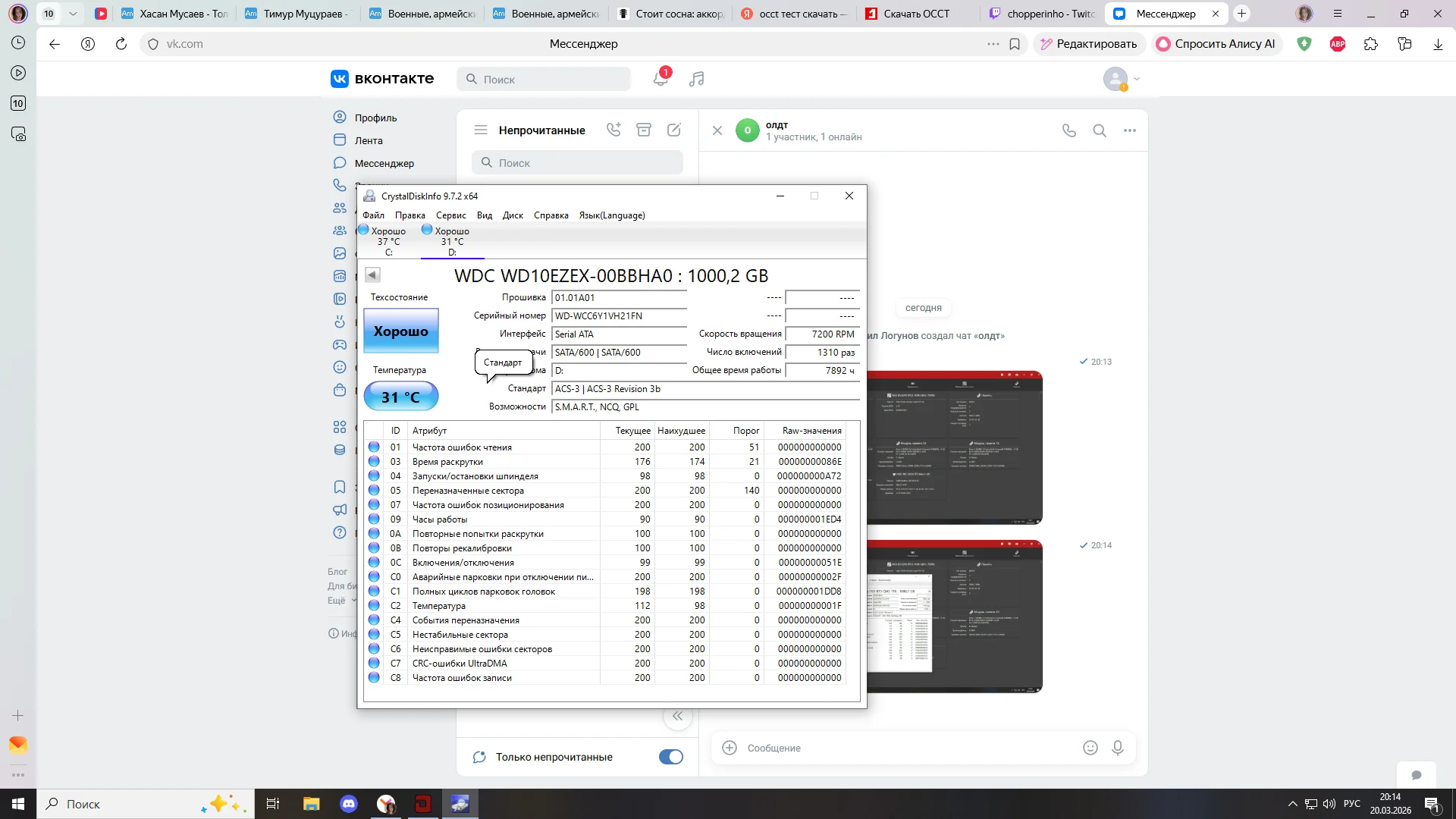Open new browser tab plus button

tap(1241, 14)
